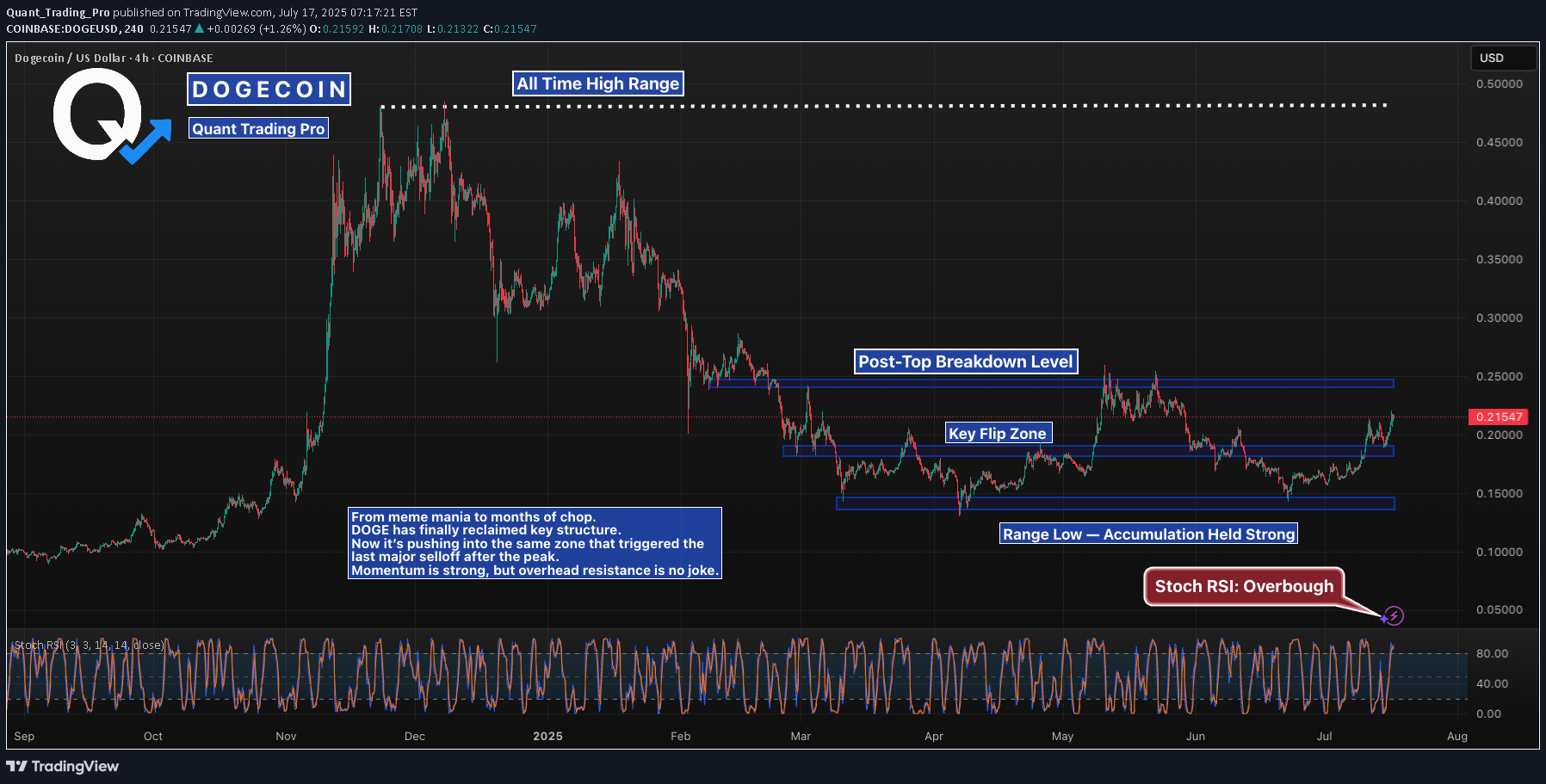Click the Quant Trading Pro Q logo

112,116
